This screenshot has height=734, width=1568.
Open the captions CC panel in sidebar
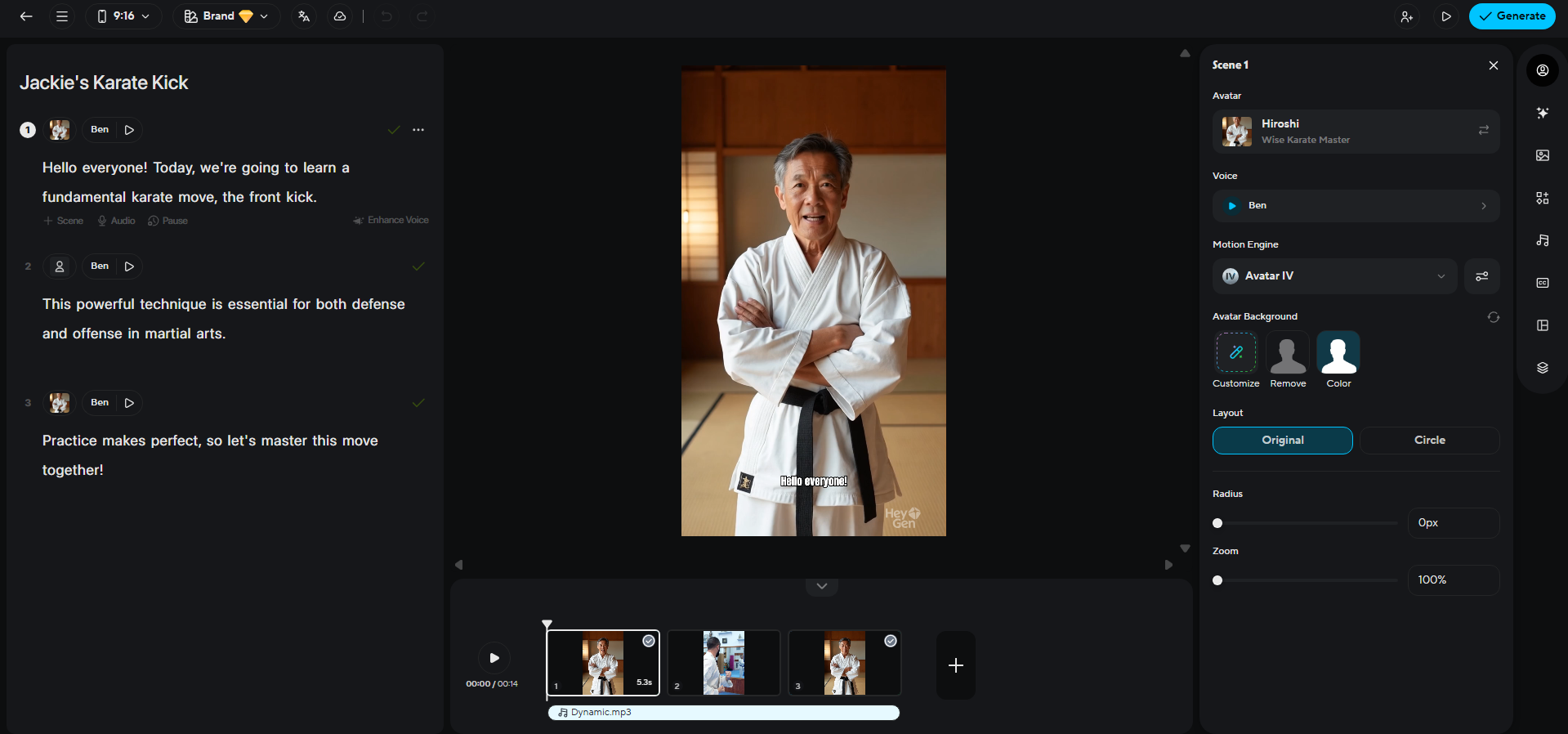click(1543, 283)
